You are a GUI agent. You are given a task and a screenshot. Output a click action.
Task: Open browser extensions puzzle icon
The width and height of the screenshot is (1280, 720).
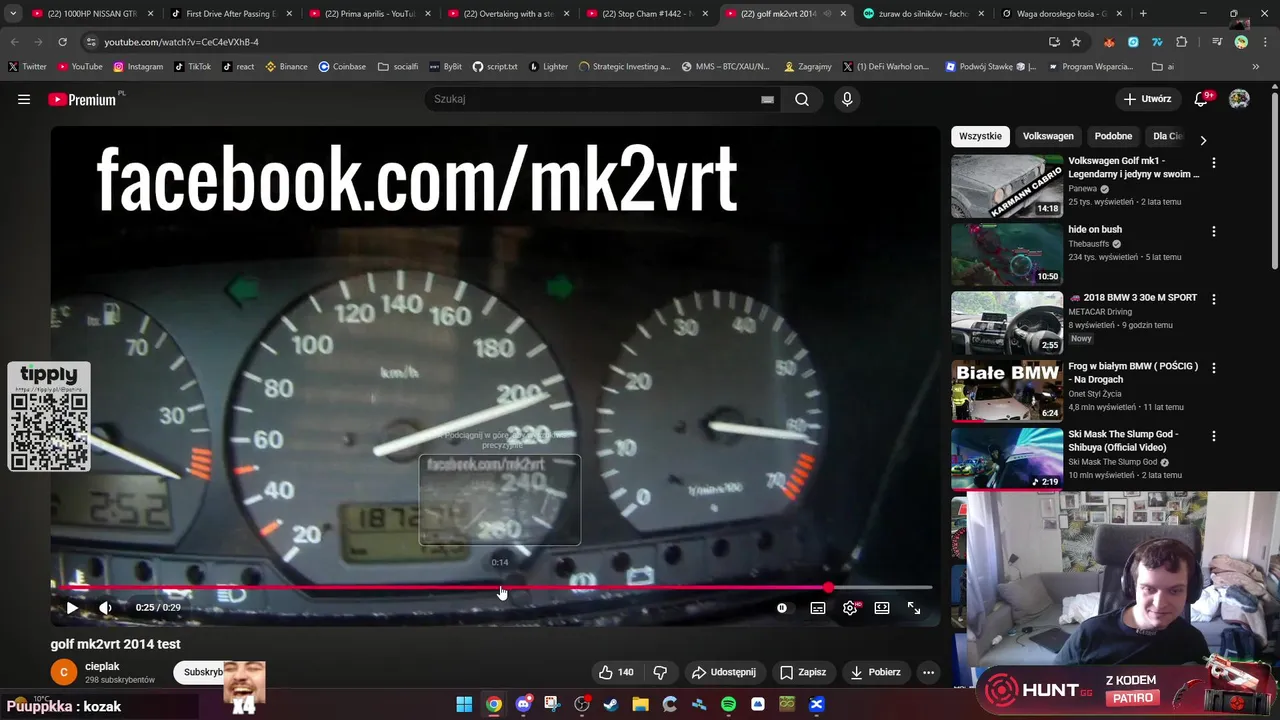1182,42
